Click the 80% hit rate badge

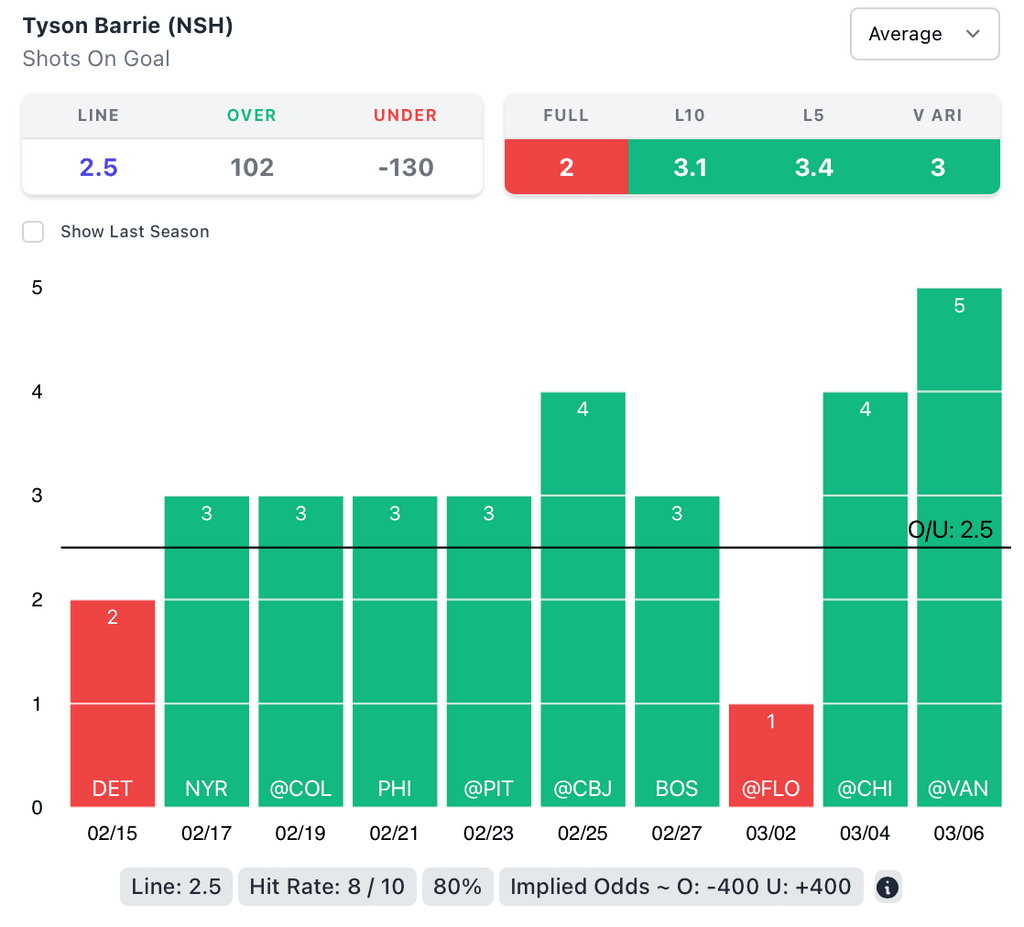pos(458,886)
